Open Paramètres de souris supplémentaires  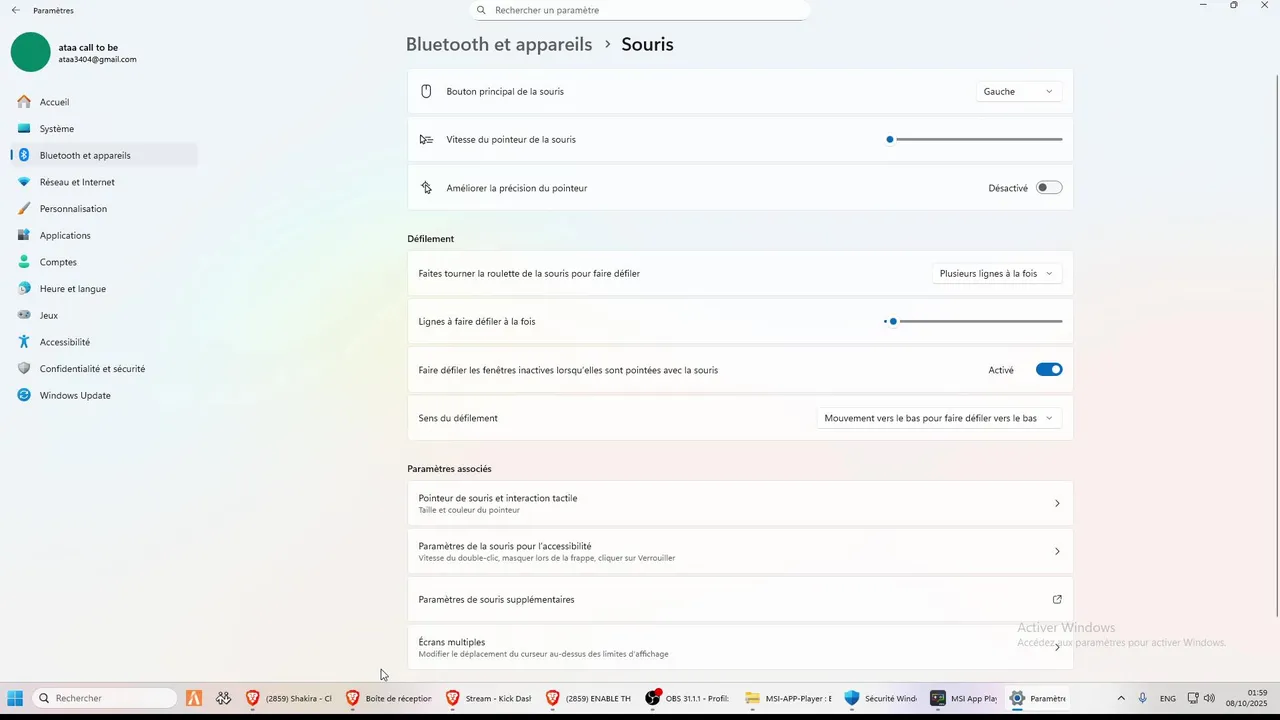pyautogui.click(x=740, y=599)
